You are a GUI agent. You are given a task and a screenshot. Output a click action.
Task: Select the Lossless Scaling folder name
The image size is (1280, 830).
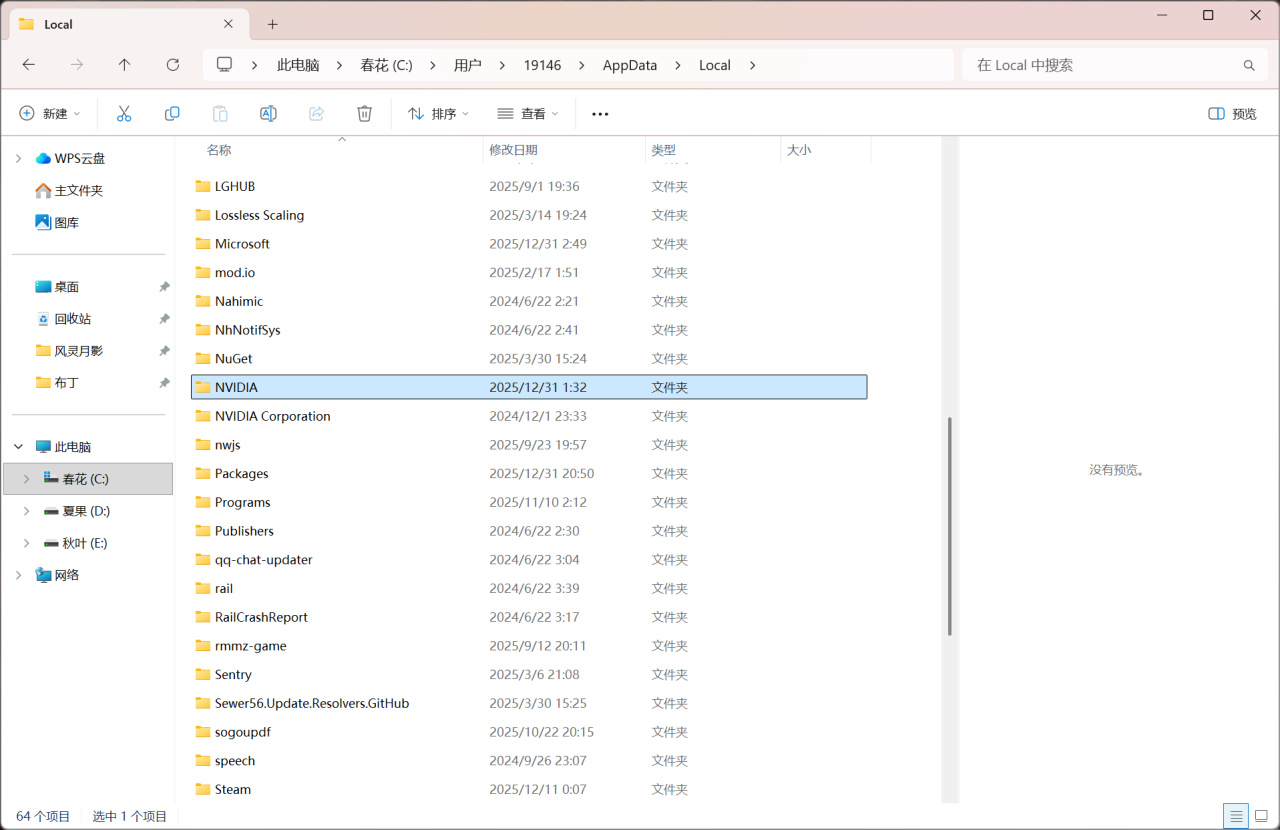tap(259, 215)
